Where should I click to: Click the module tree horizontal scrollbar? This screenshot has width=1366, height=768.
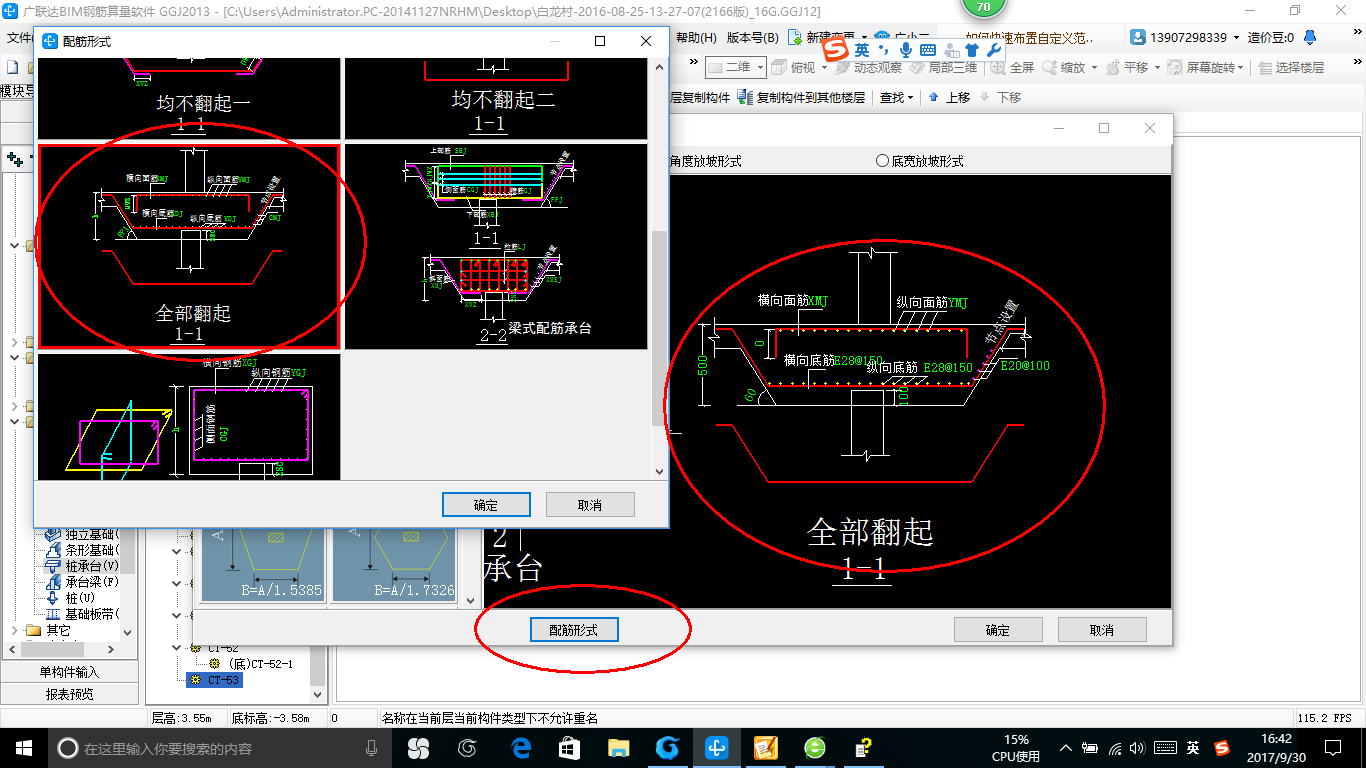pos(64,650)
